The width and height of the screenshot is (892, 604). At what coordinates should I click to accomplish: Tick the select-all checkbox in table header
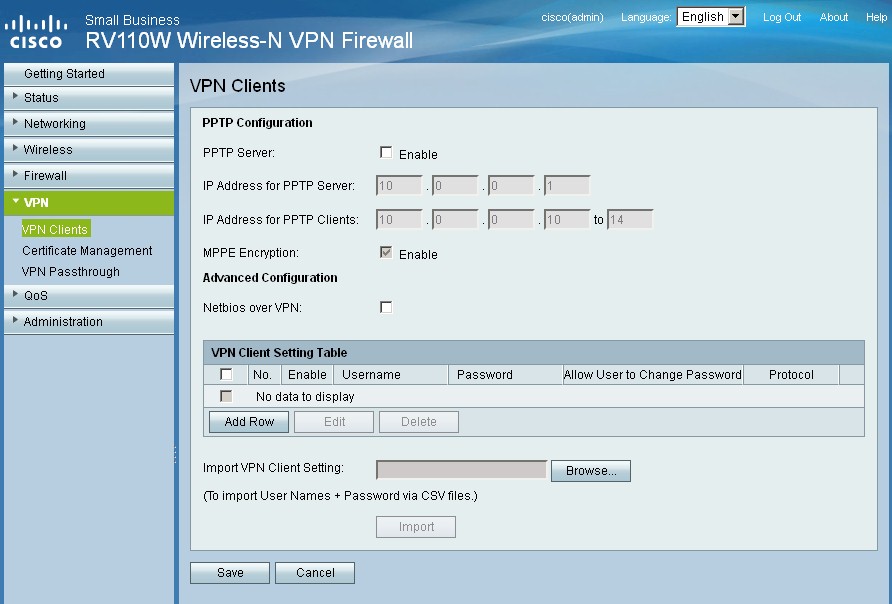point(226,374)
